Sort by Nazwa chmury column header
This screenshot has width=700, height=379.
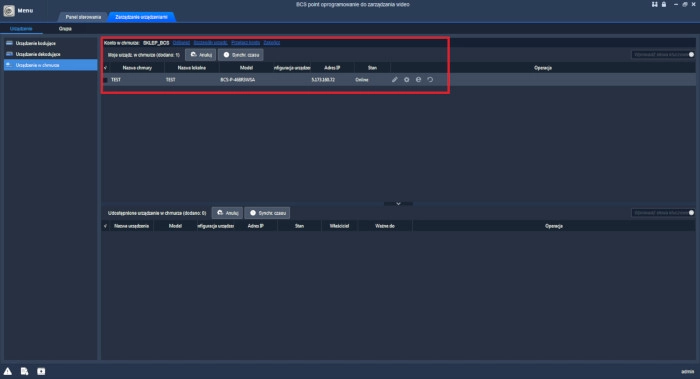pyautogui.click(x=137, y=68)
